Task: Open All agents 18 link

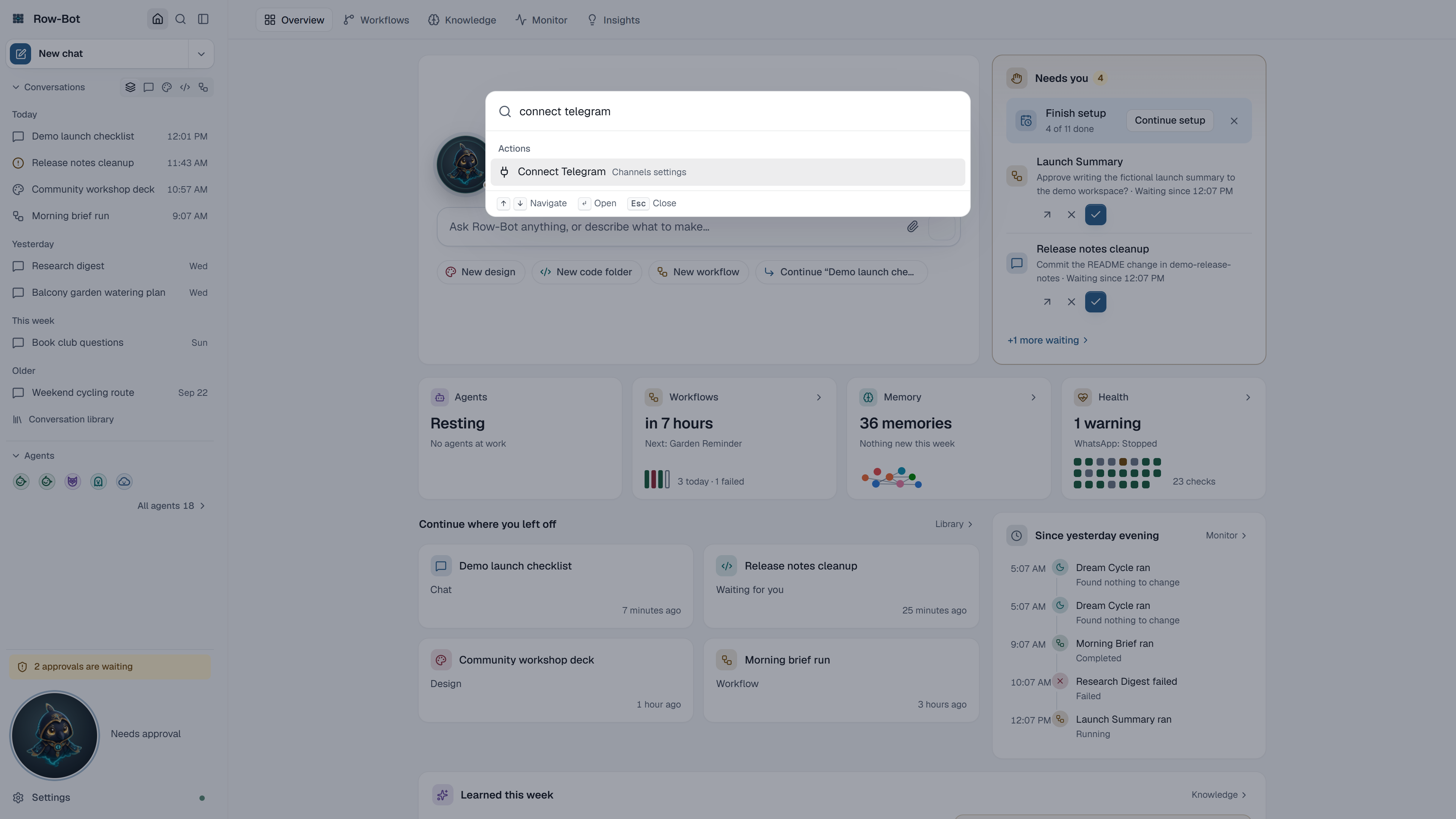Action: (171, 506)
